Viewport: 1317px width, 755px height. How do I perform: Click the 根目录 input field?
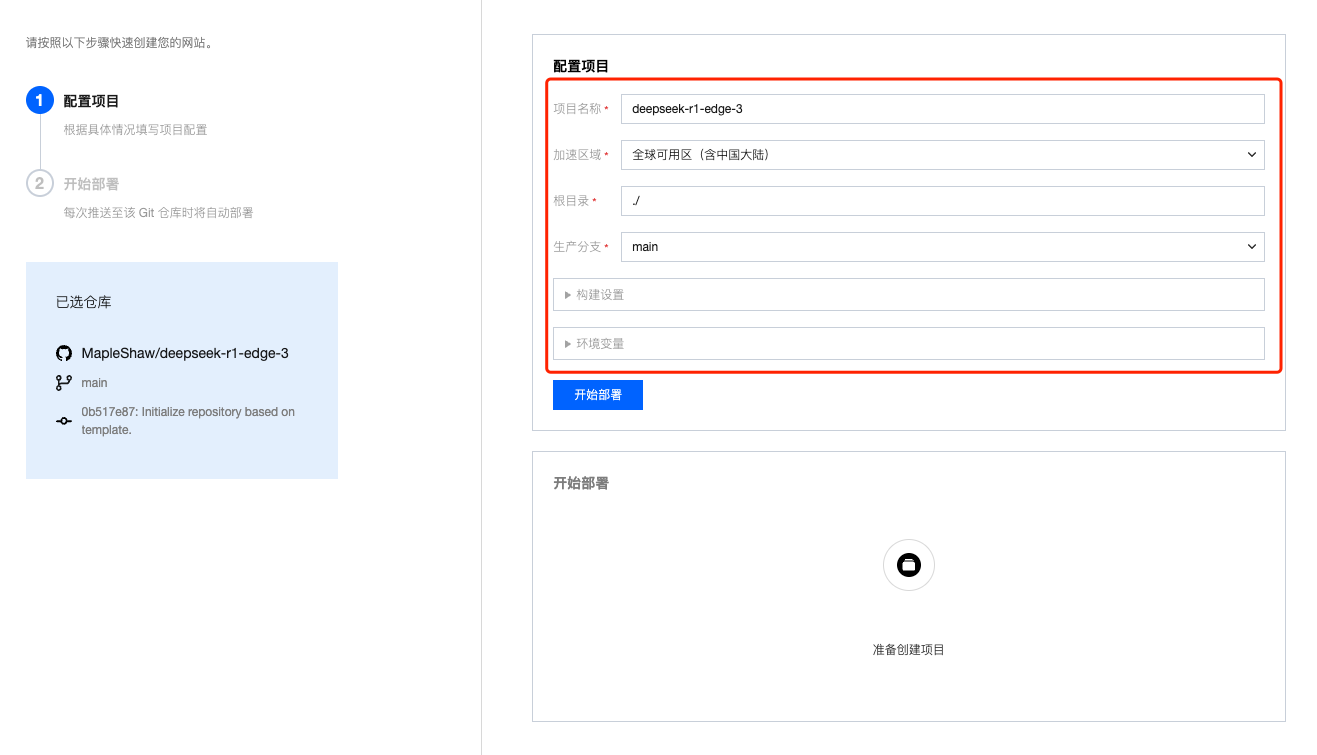click(941, 201)
